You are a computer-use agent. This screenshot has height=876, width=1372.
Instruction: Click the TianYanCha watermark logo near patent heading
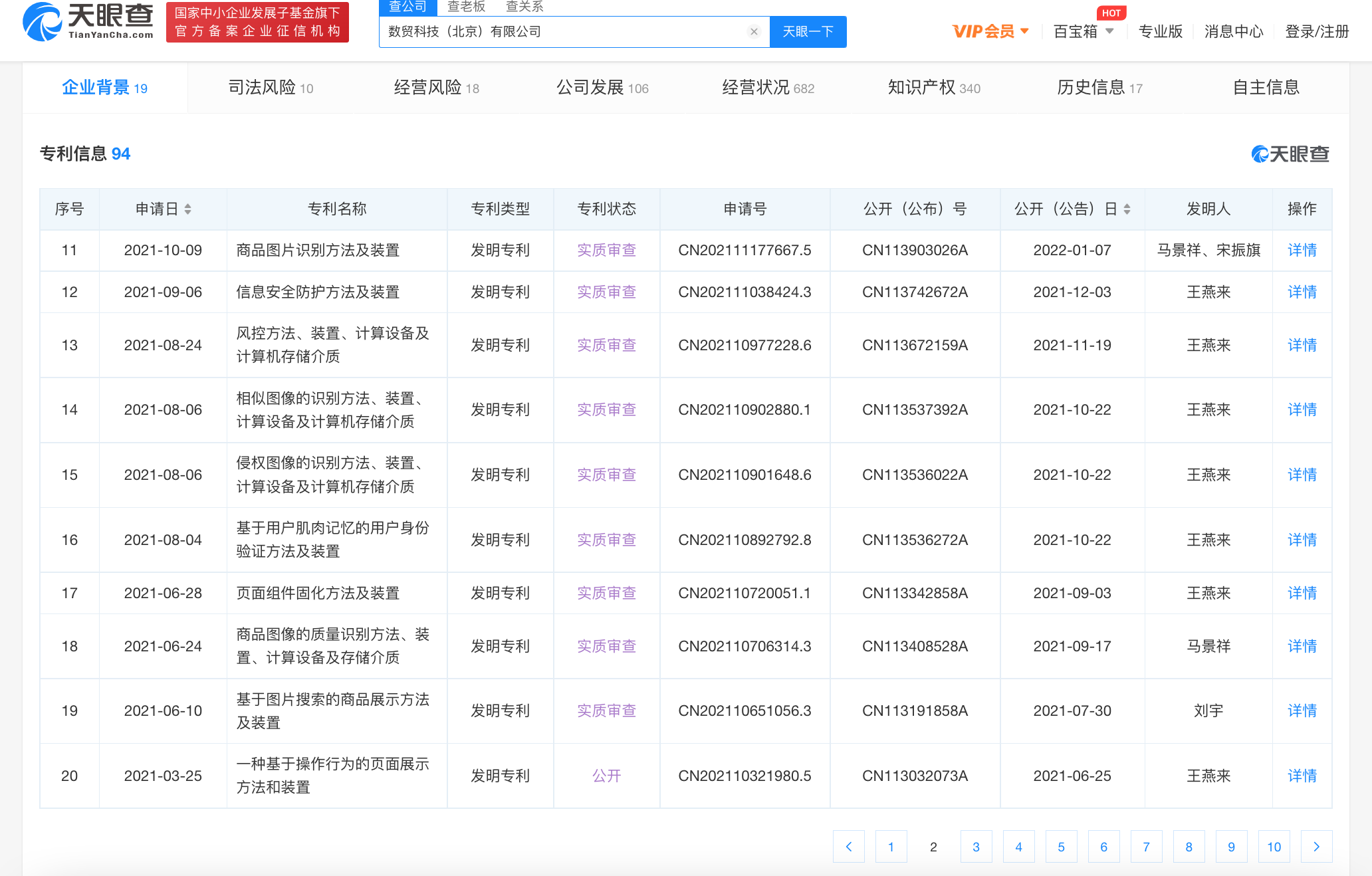coord(1290,154)
